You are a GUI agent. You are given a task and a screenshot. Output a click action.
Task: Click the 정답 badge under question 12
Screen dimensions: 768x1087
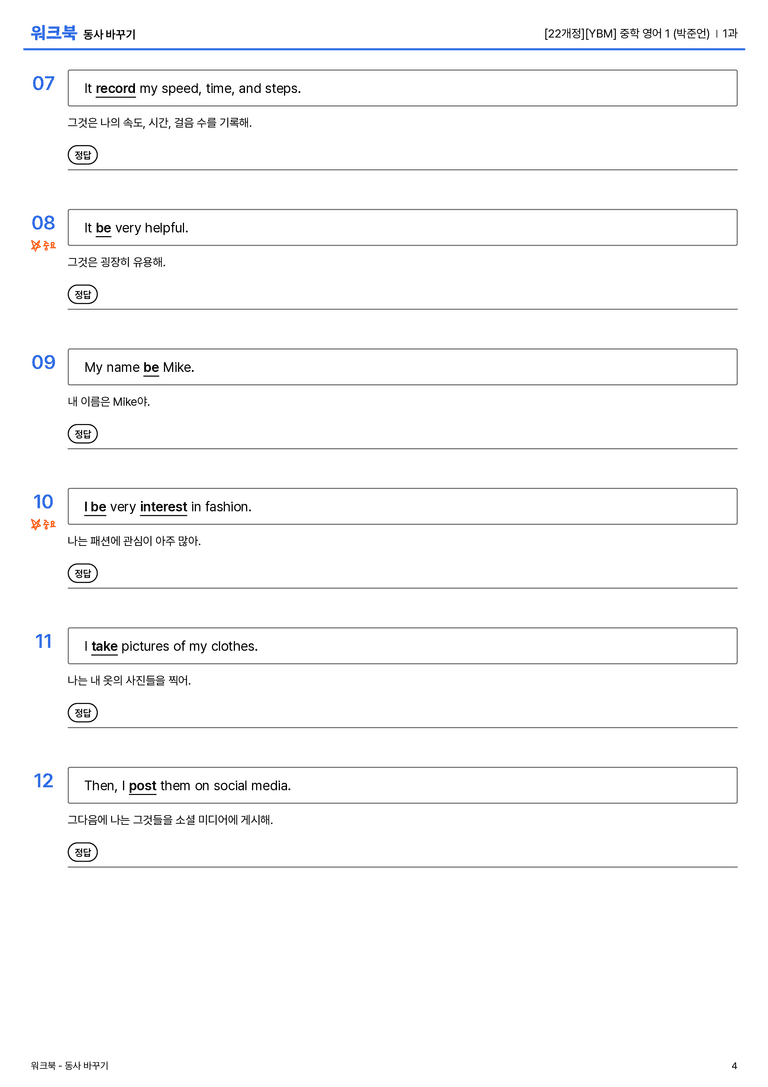(x=82, y=852)
